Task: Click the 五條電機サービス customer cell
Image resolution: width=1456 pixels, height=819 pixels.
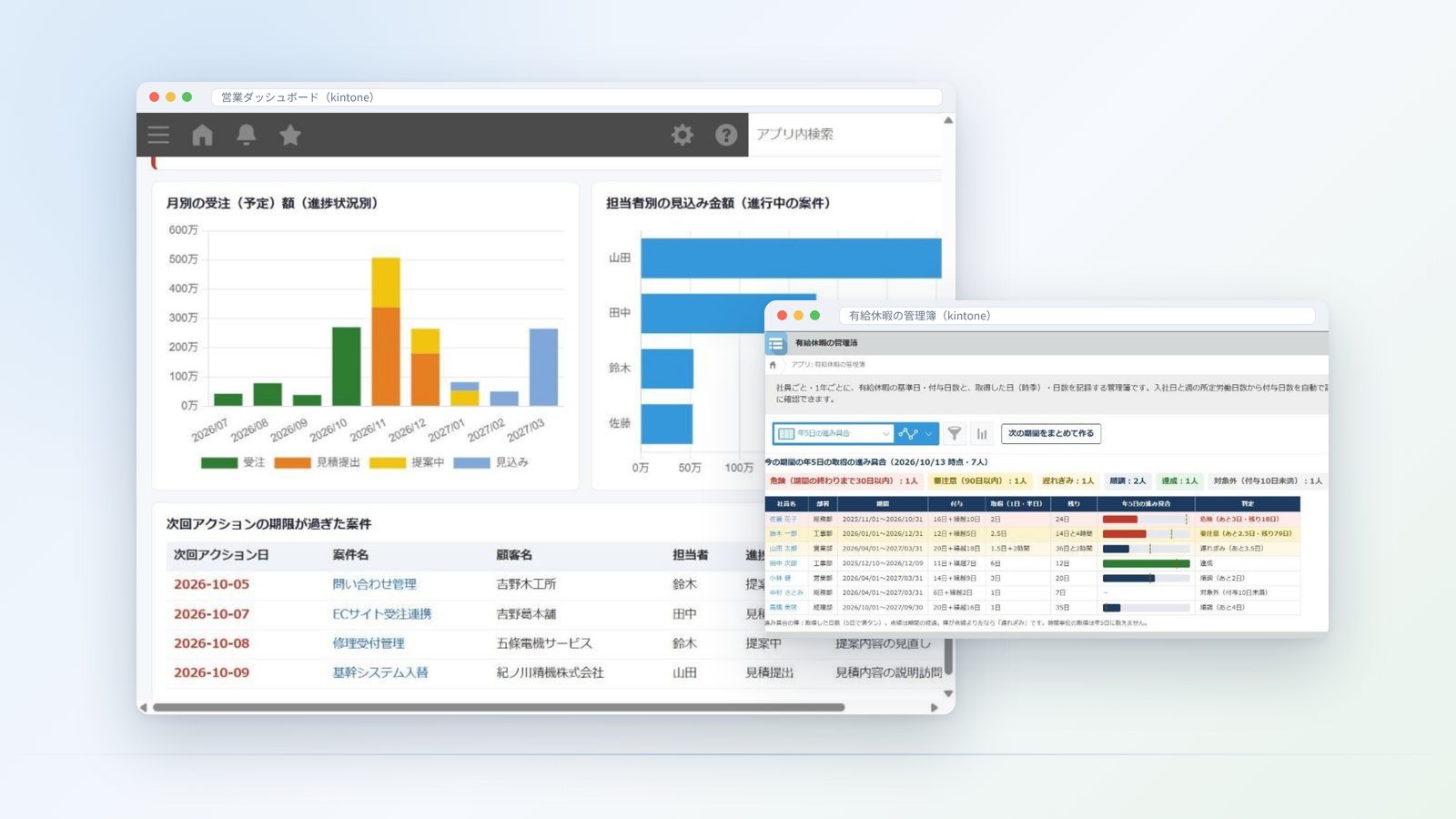Action: pos(544,643)
